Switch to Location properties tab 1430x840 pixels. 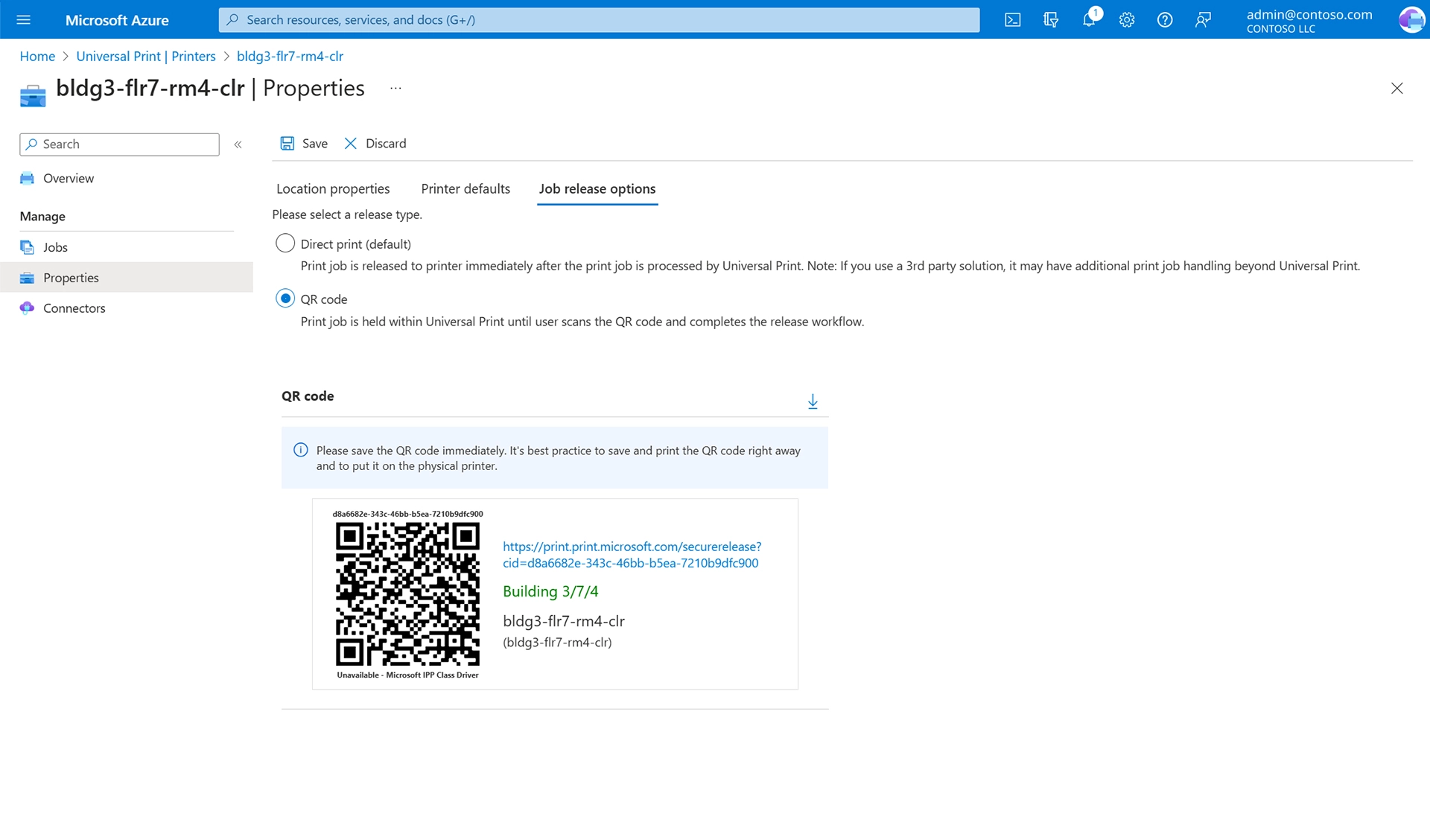click(x=333, y=189)
